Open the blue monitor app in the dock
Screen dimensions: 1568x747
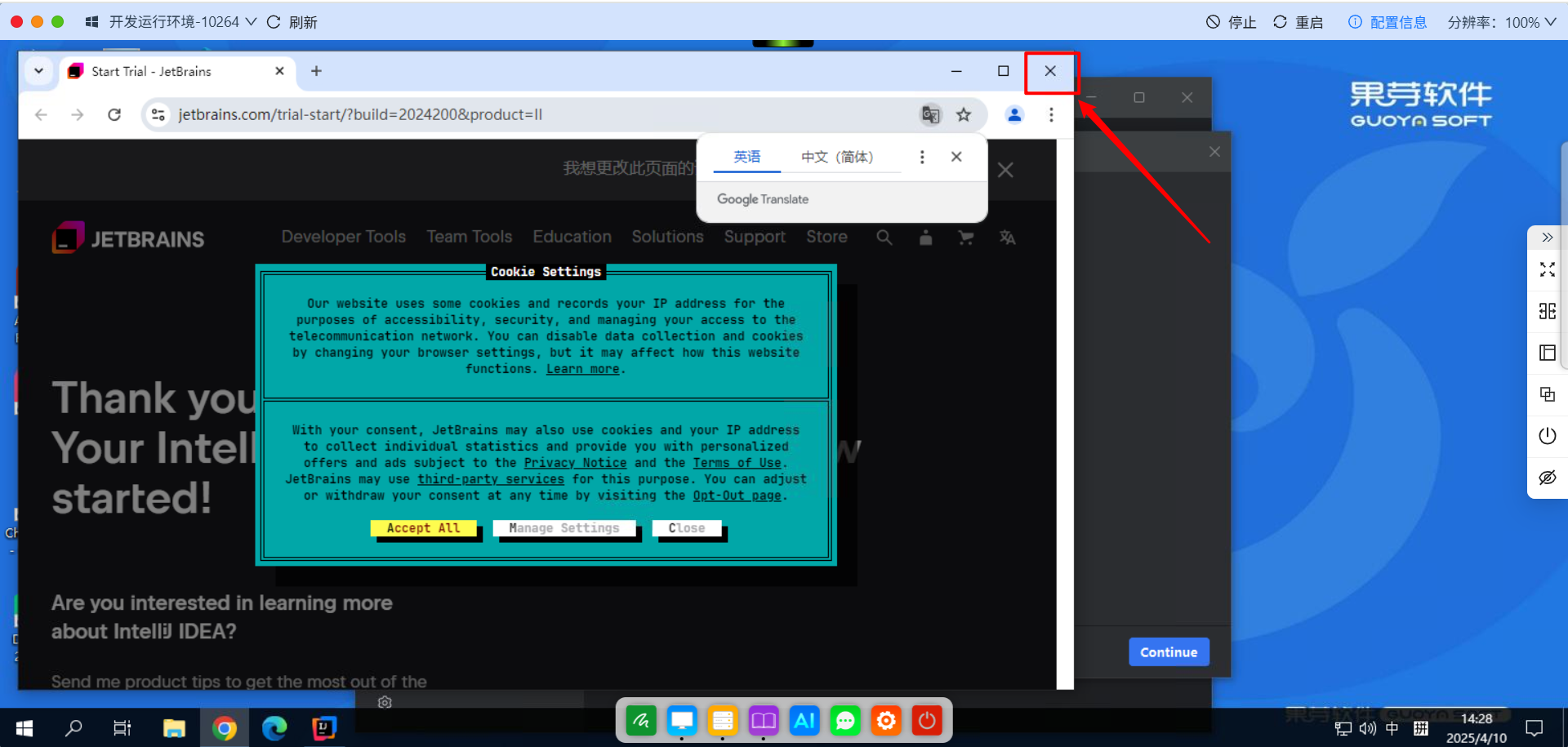pyautogui.click(x=682, y=721)
